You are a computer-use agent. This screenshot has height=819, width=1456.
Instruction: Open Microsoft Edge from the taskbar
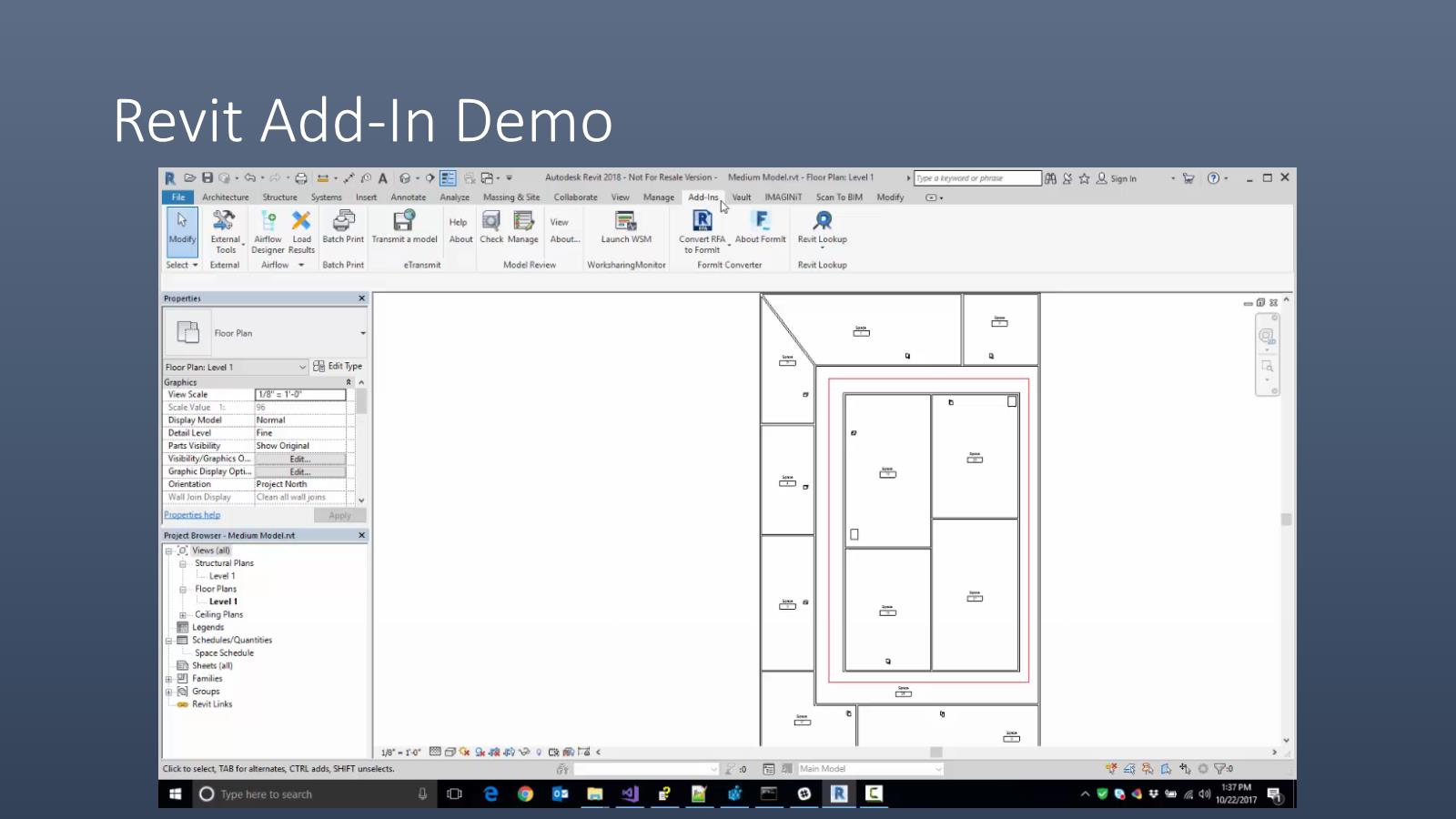coord(490,794)
